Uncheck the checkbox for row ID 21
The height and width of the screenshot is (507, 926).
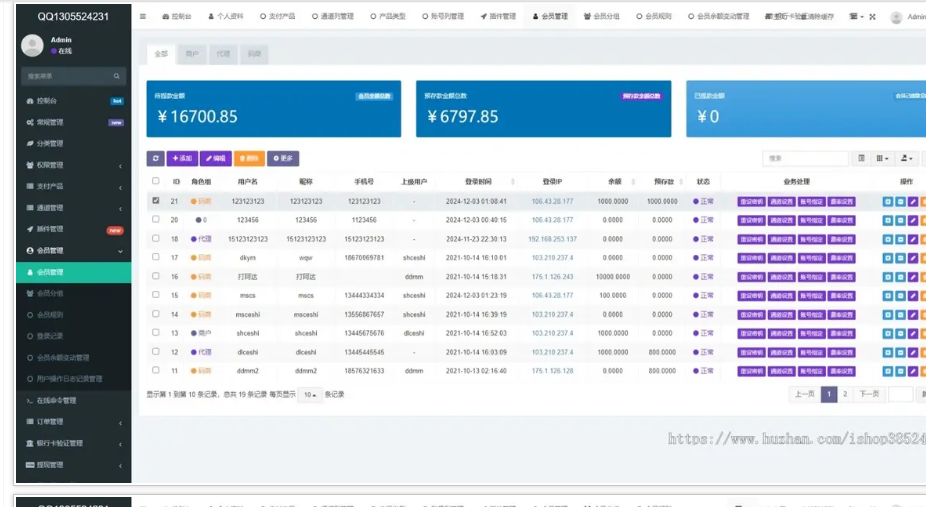[x=155, y=201]
